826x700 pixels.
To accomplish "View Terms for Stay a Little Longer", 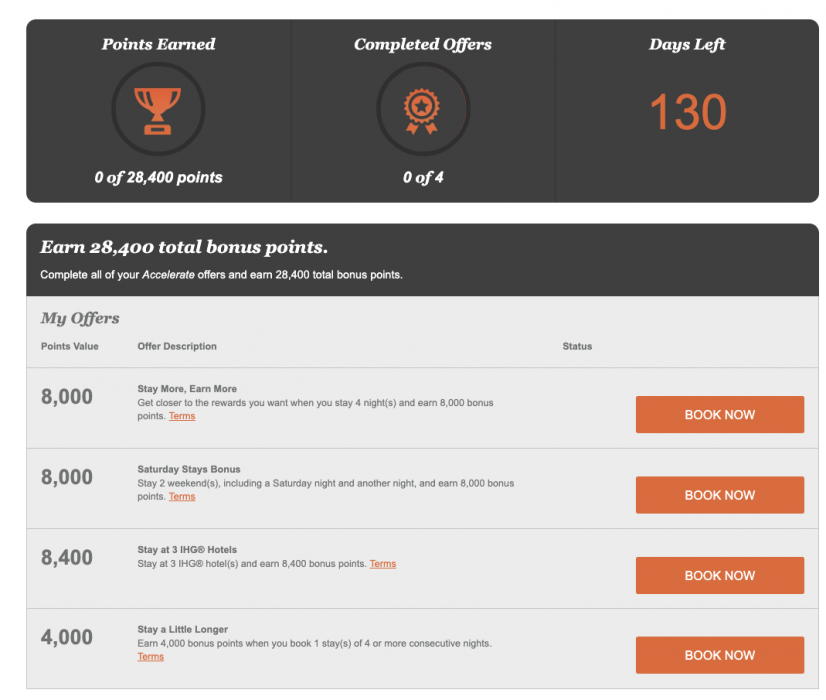I will [151, 657].
